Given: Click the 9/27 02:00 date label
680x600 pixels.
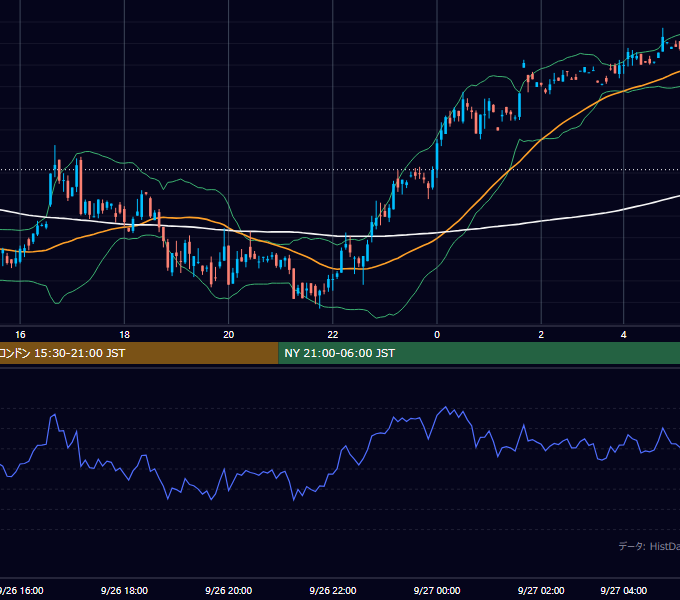Looking at the screenshot, I should pyautogui.click(x=541, y=590).
